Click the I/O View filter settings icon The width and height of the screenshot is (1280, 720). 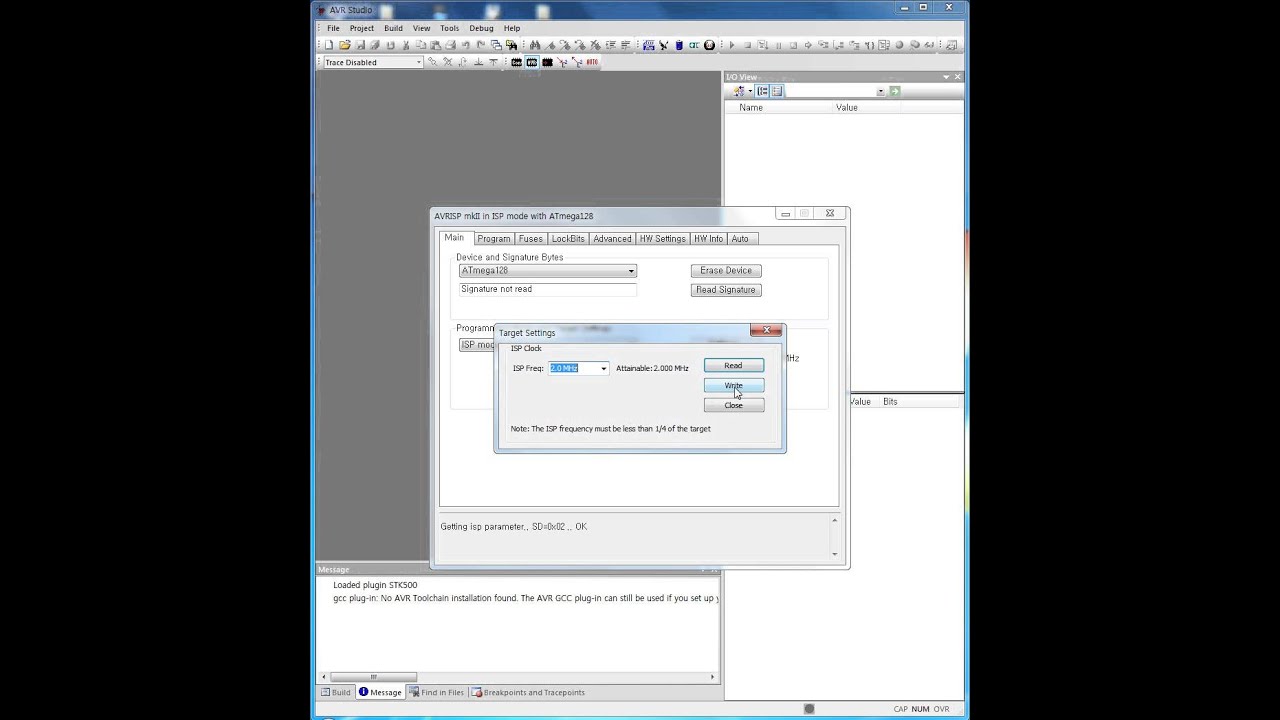pyautogui.click(x=740, y=91)
